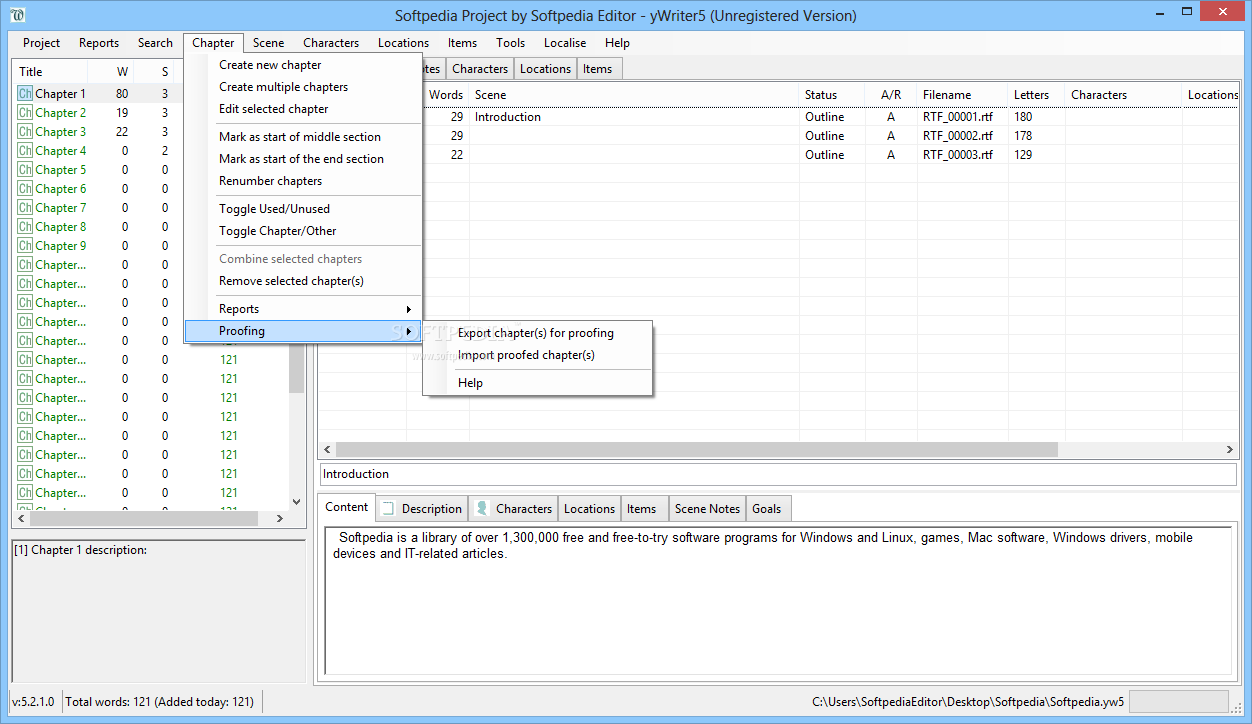Select Mark as start of middle section
The height and width of the screenshot is (724, 1252).
303,137
